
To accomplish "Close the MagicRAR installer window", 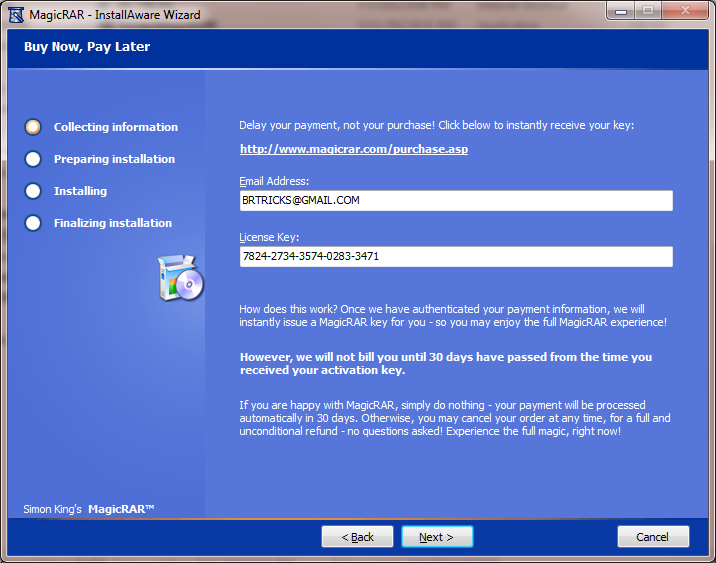I will pyautogui.click(x=685, y=11).
